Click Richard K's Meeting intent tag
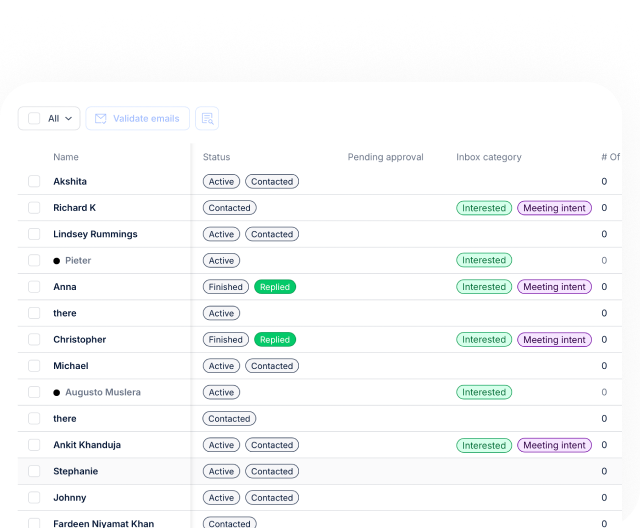 [554, 208]
